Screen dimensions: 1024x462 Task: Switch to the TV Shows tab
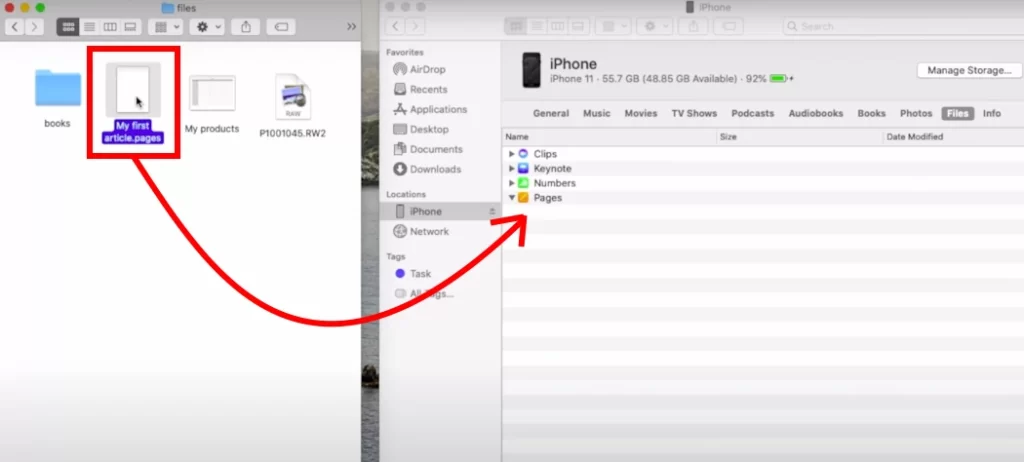(694, 113)
